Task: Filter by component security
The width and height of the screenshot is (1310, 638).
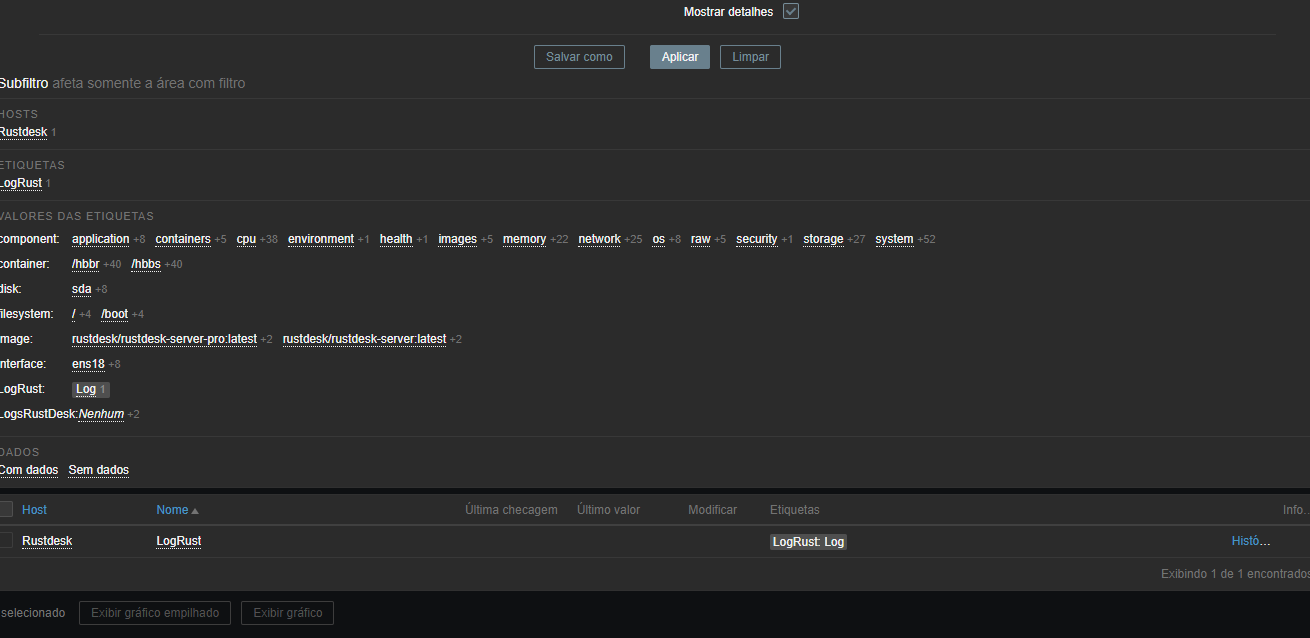Action: [756, 239]
